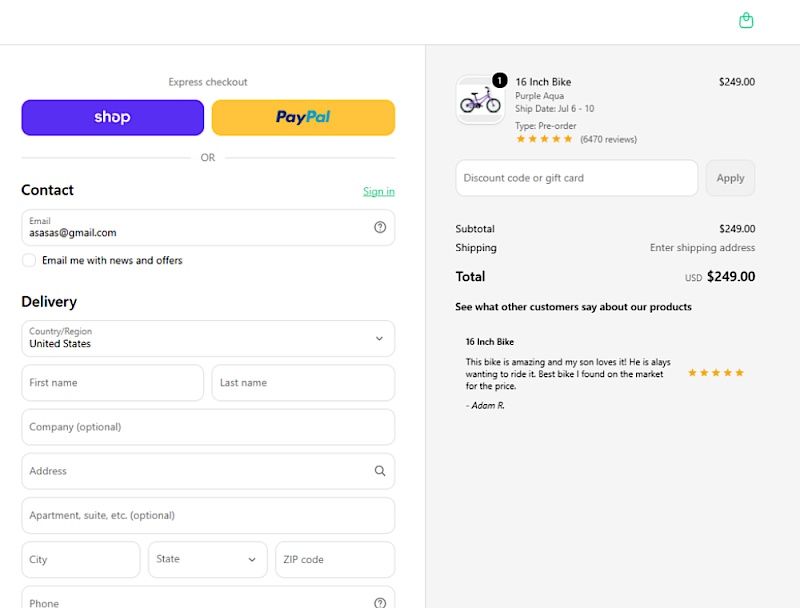Screen dimensions: 800x608
Task: Enable Email me with news and offers
Action: click(29, 260)
